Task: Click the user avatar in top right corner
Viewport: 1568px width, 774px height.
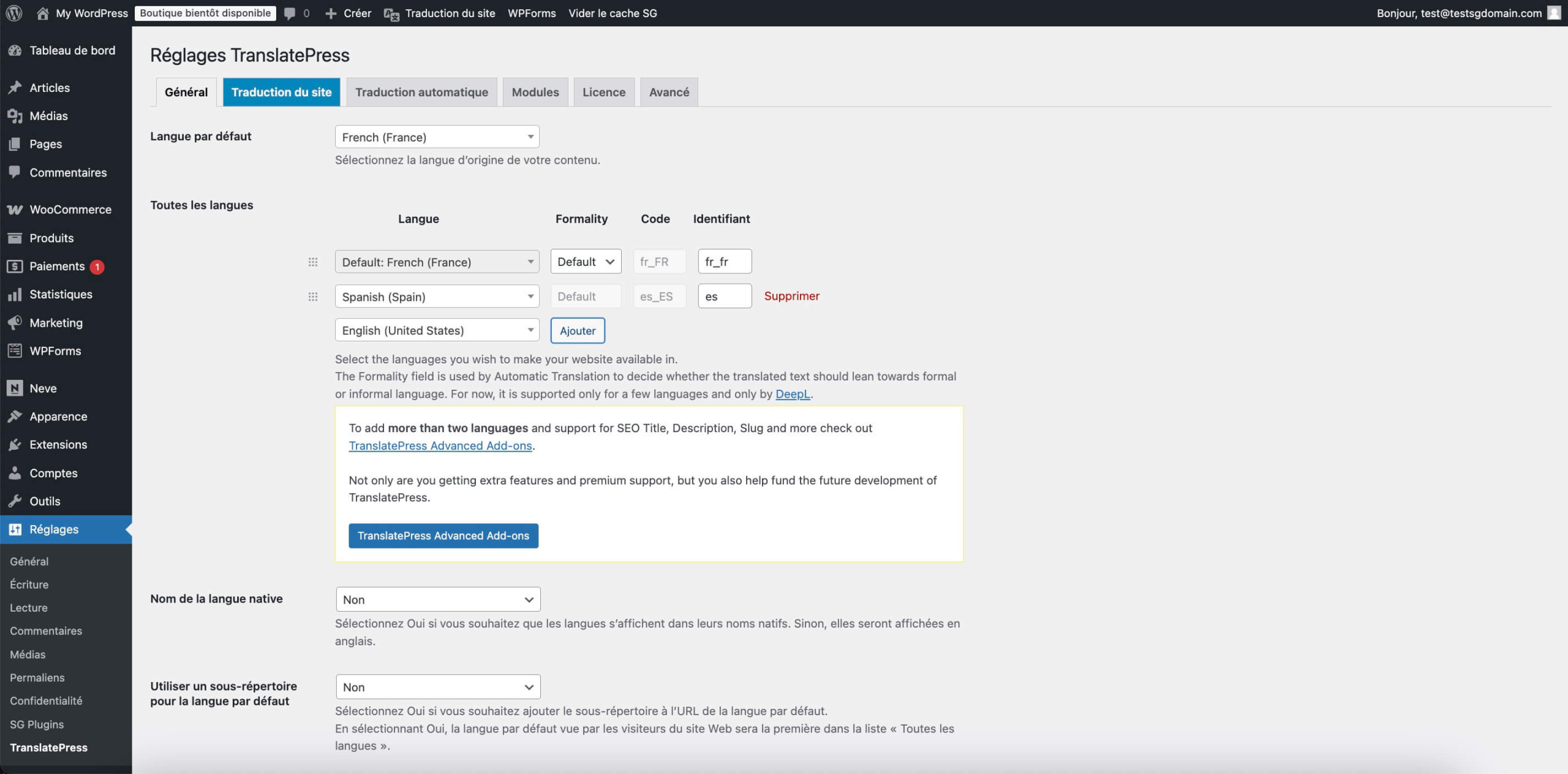Action: click(x=1554, y=13)
